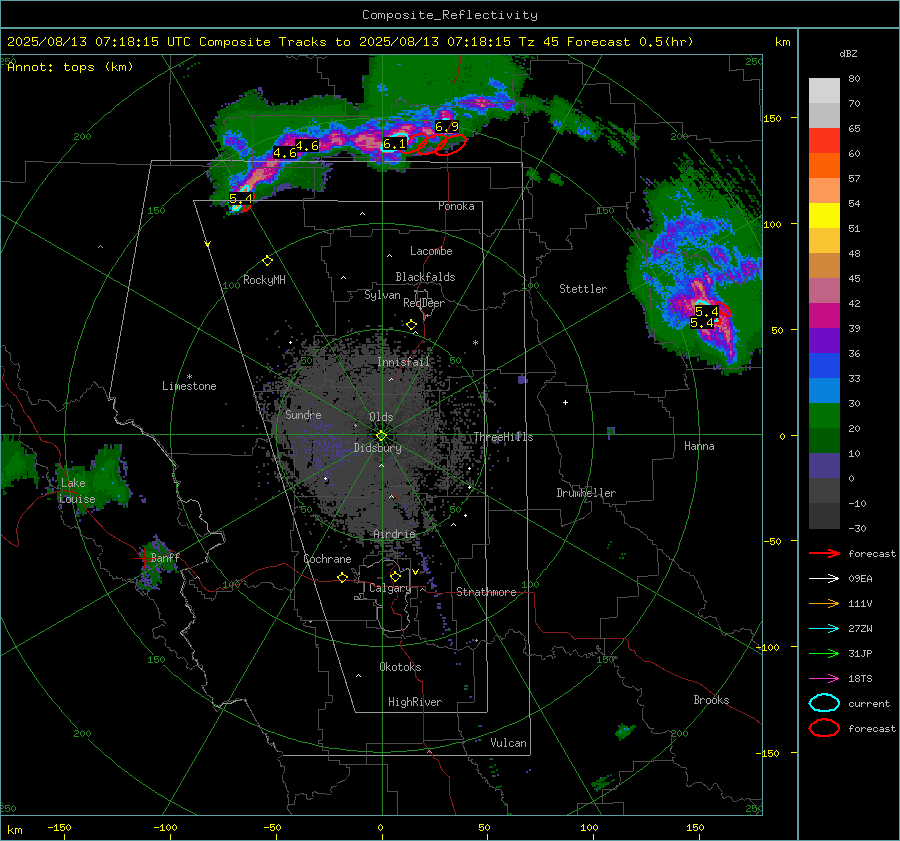
Task: Click the Olds city label
Action: (381, 417)
